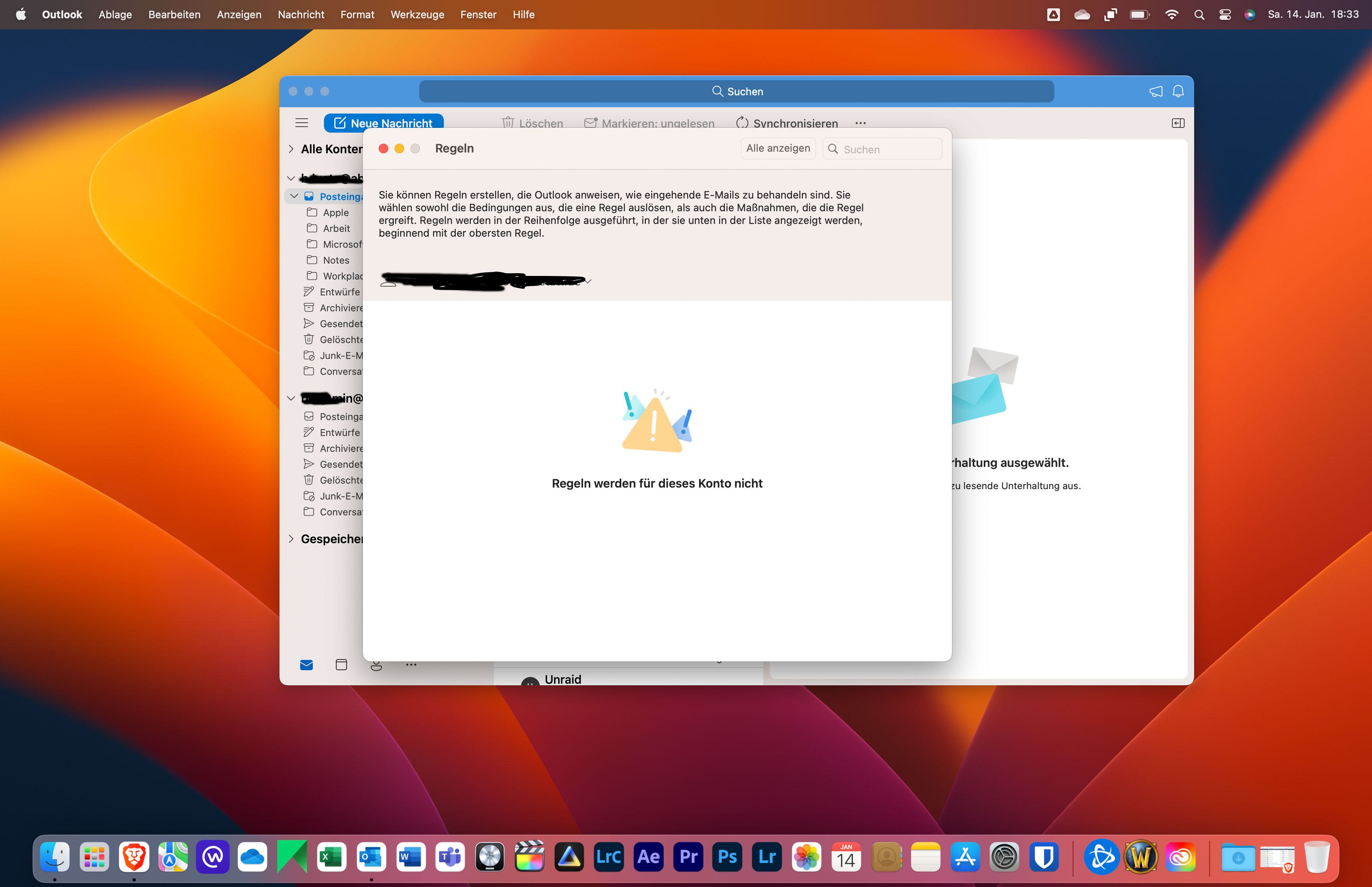
Task: Open Creative Cloud from the Dock
Action: [x=1180, y=857]
